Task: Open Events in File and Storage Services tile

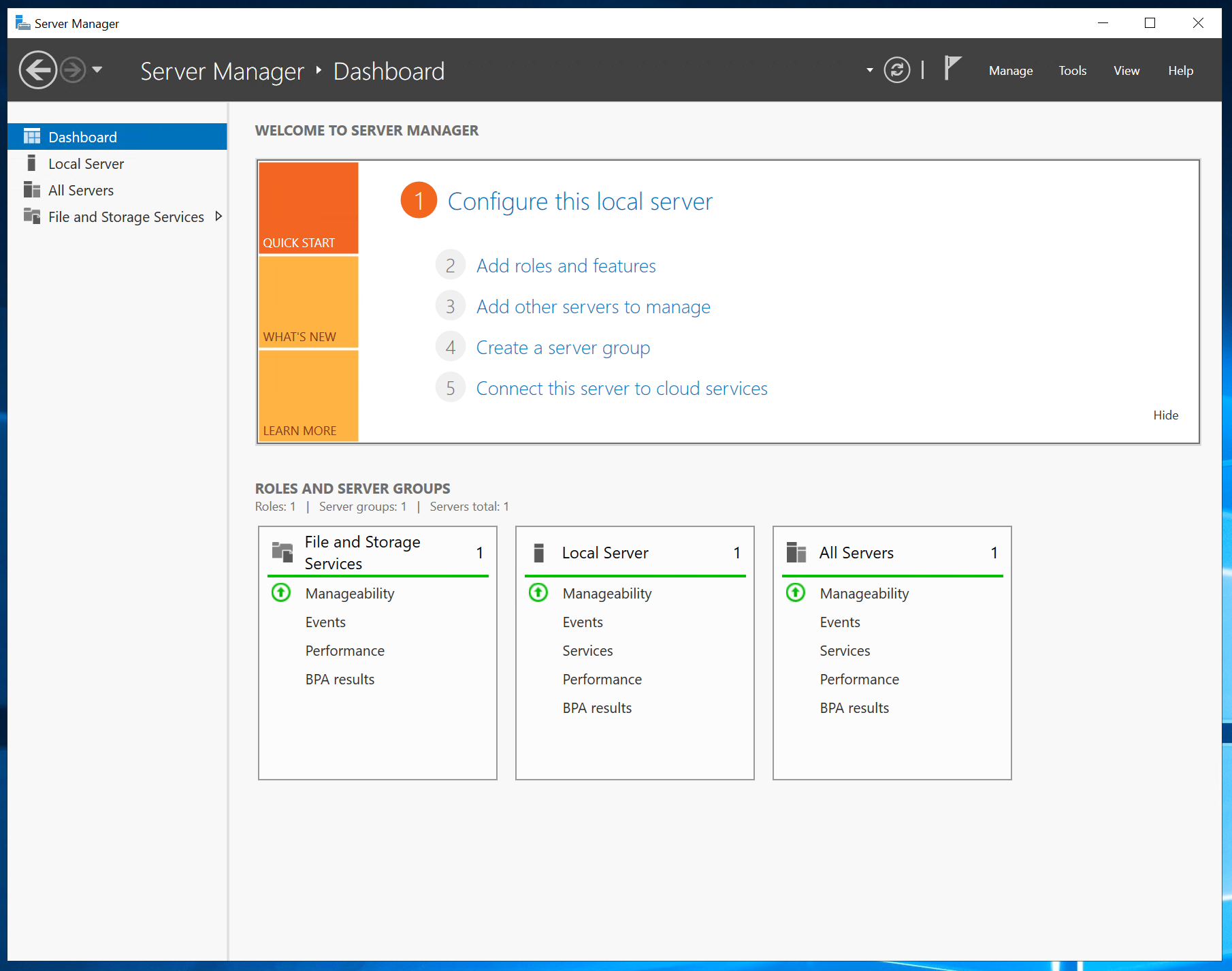Action: pos(325,622)
